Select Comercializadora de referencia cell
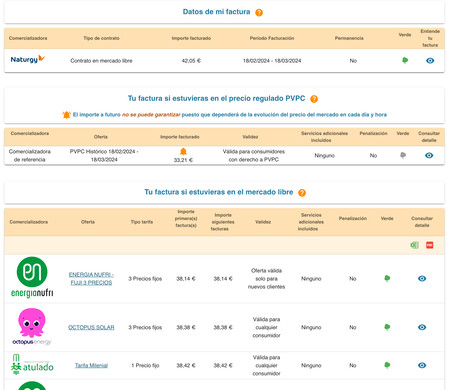 click(30, 156)
